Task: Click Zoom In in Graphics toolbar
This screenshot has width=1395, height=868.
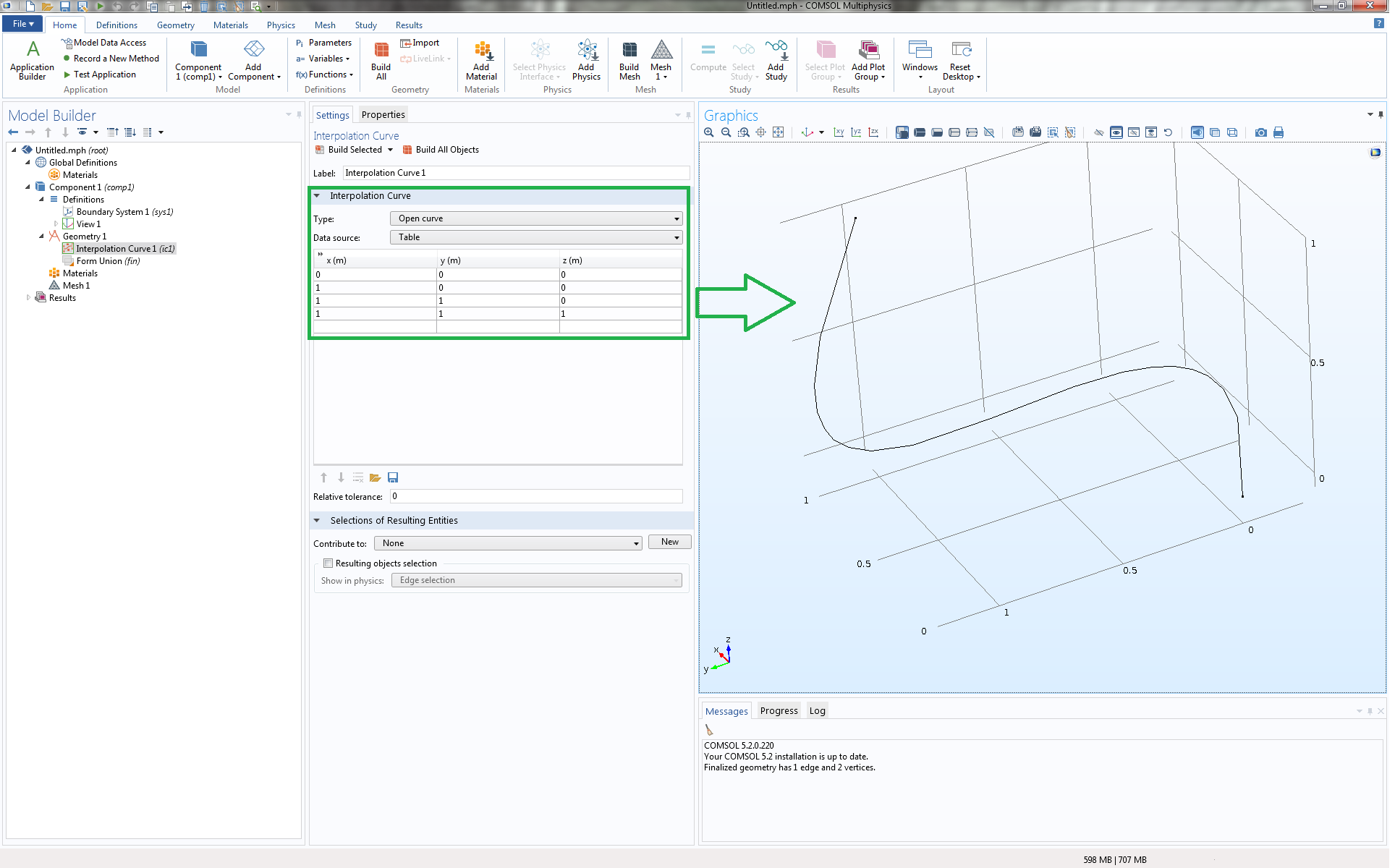Action: 708,132
